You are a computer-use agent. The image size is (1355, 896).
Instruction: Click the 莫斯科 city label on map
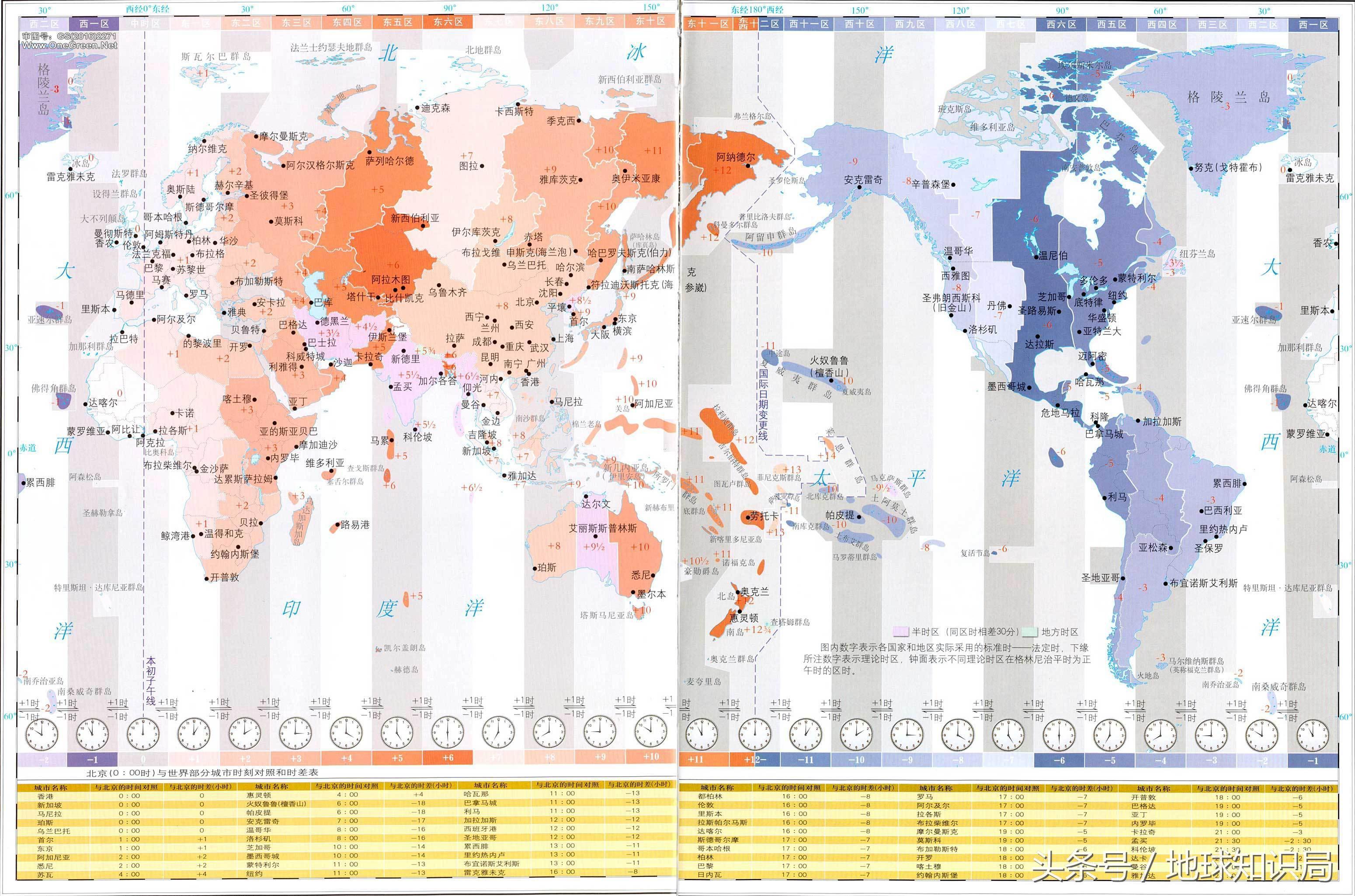[288, 221]
